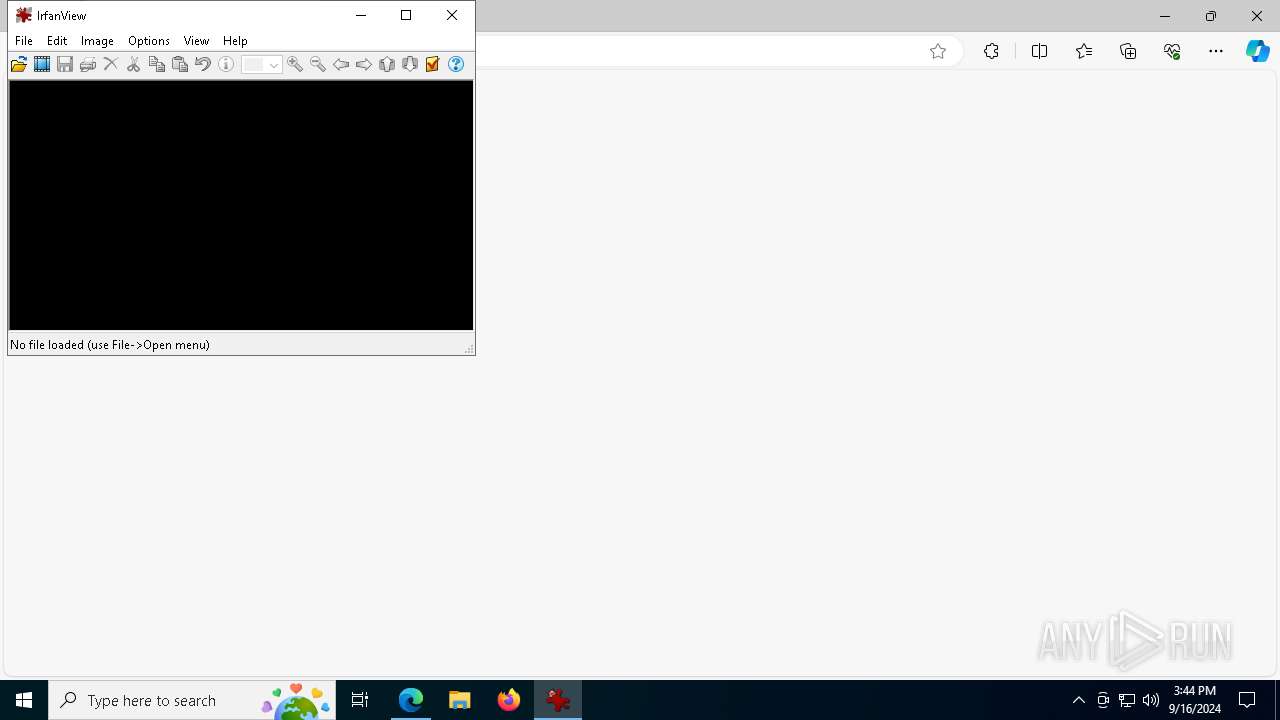Open Favorites list icon in Edge
Screen dimensions: 1280x720
pyautogui.click(x=1084, y=51)
